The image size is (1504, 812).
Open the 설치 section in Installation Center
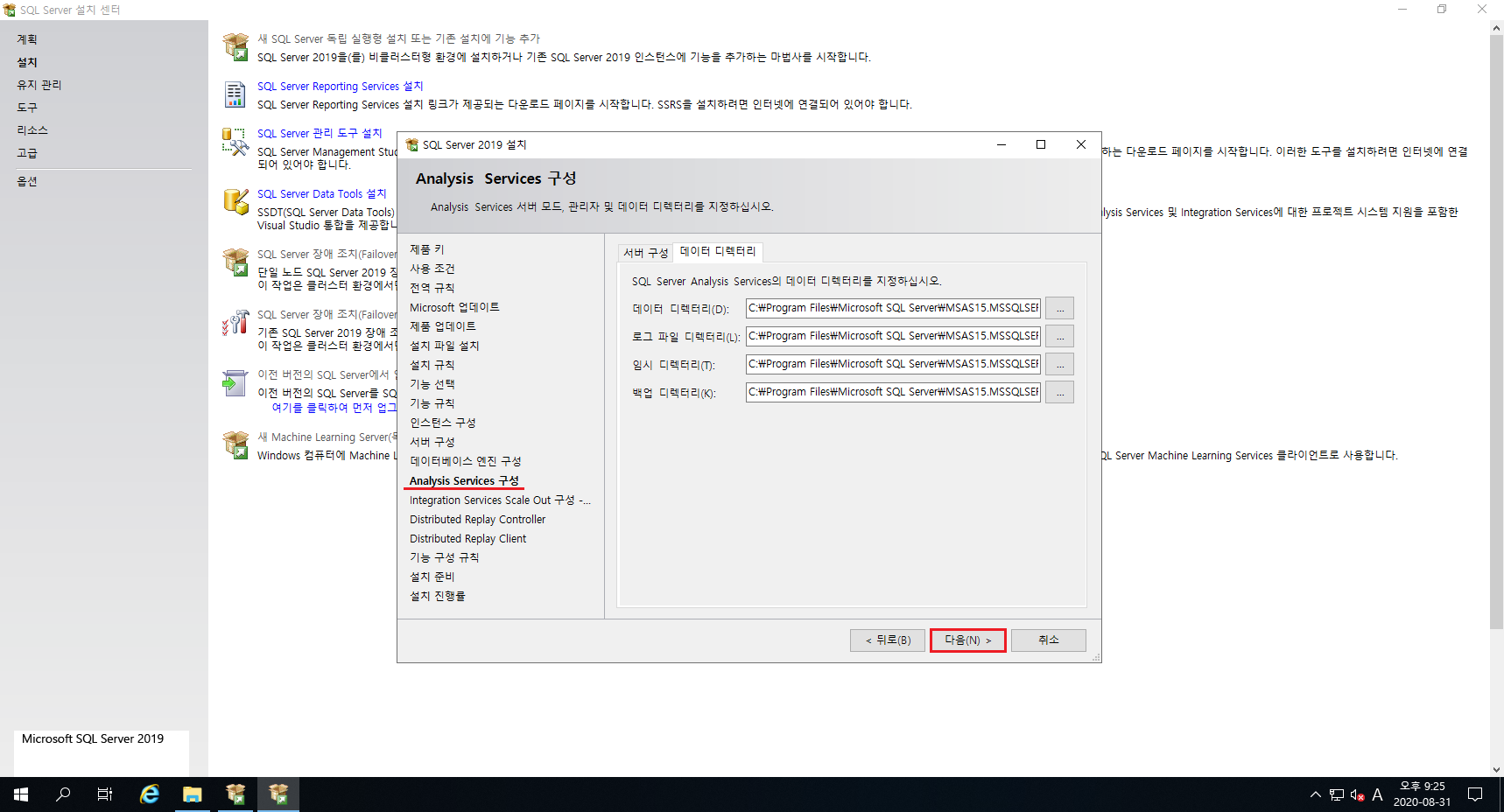27,62
